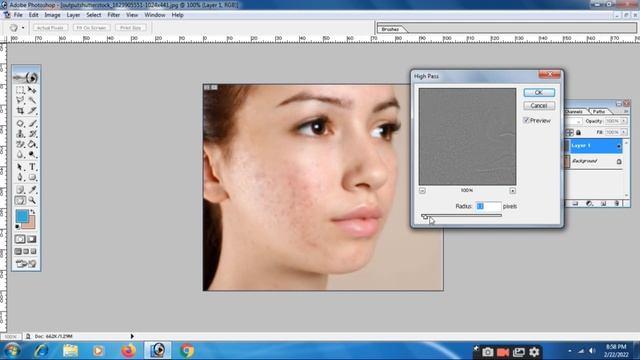Select the Dodge tool
Viewport: 640px width, 360px height.
[x=32, y=155]
